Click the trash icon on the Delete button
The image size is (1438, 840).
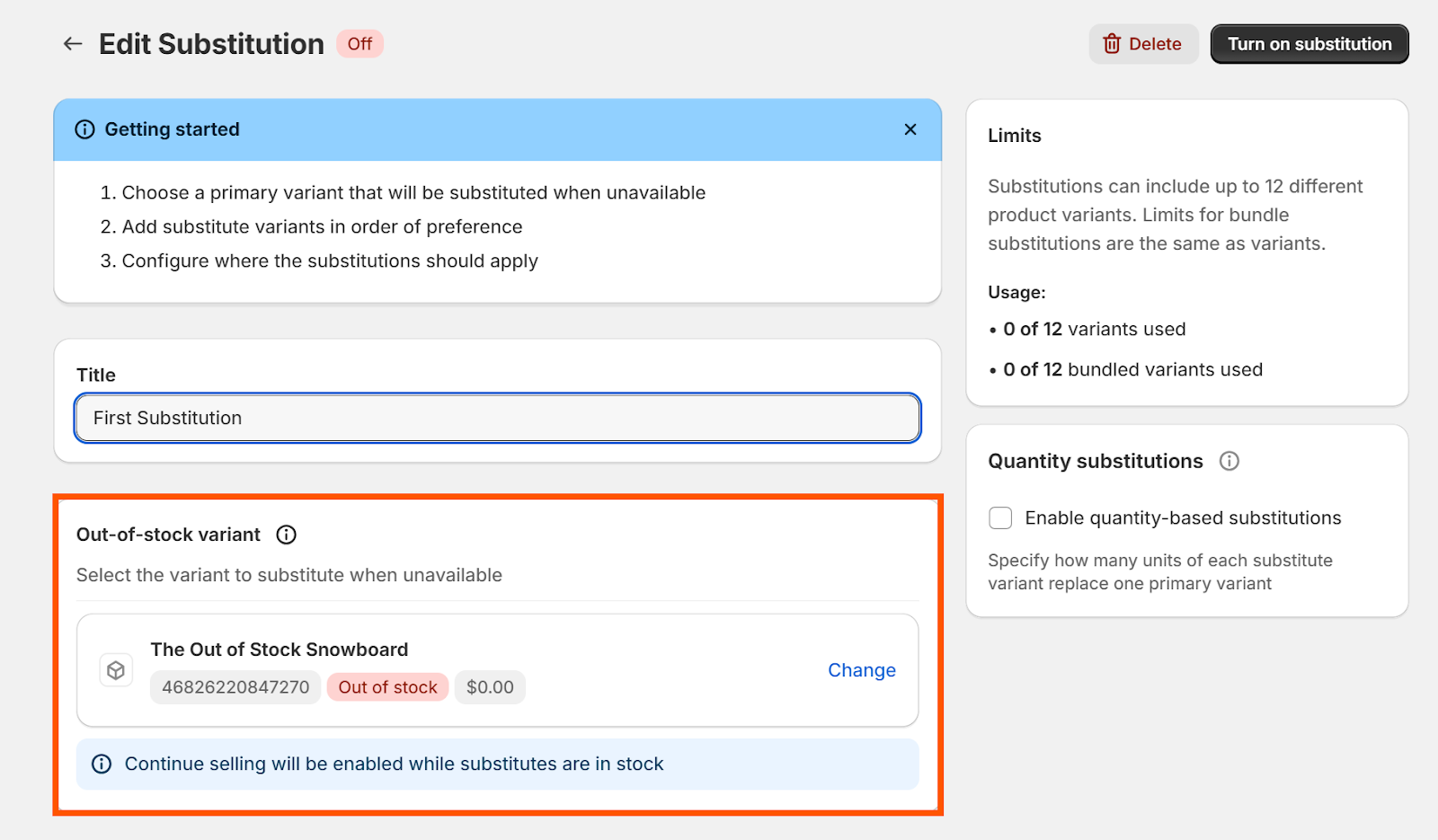click(1112, 44)
